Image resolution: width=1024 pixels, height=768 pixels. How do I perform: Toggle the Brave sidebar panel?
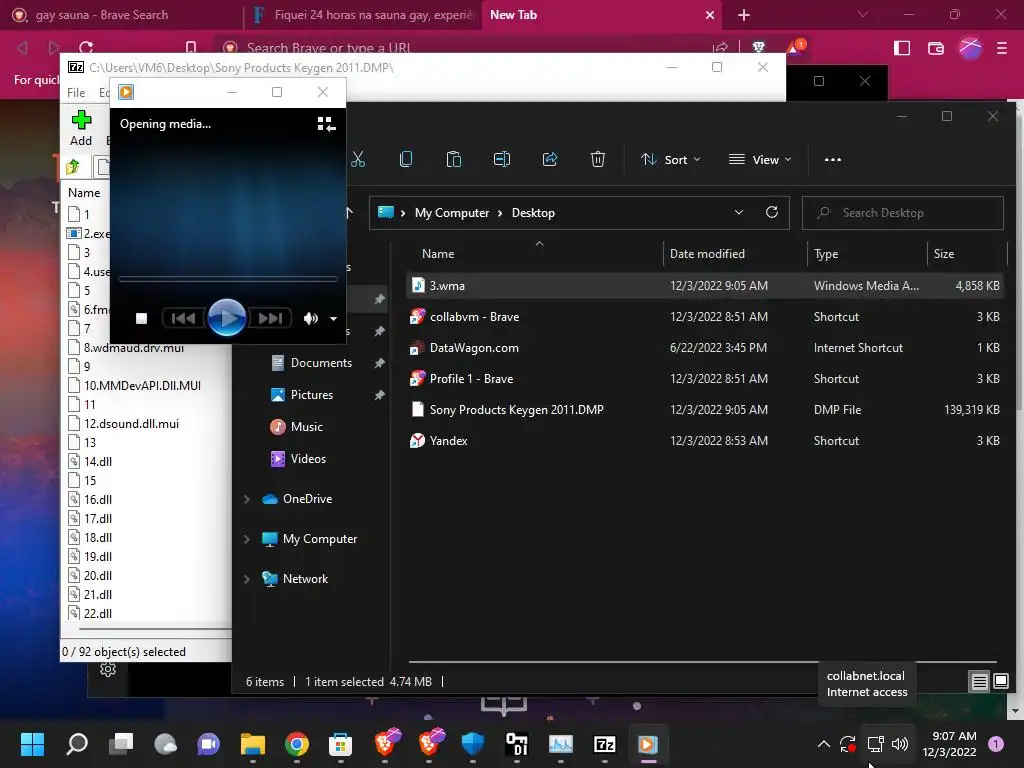(902, 48)
